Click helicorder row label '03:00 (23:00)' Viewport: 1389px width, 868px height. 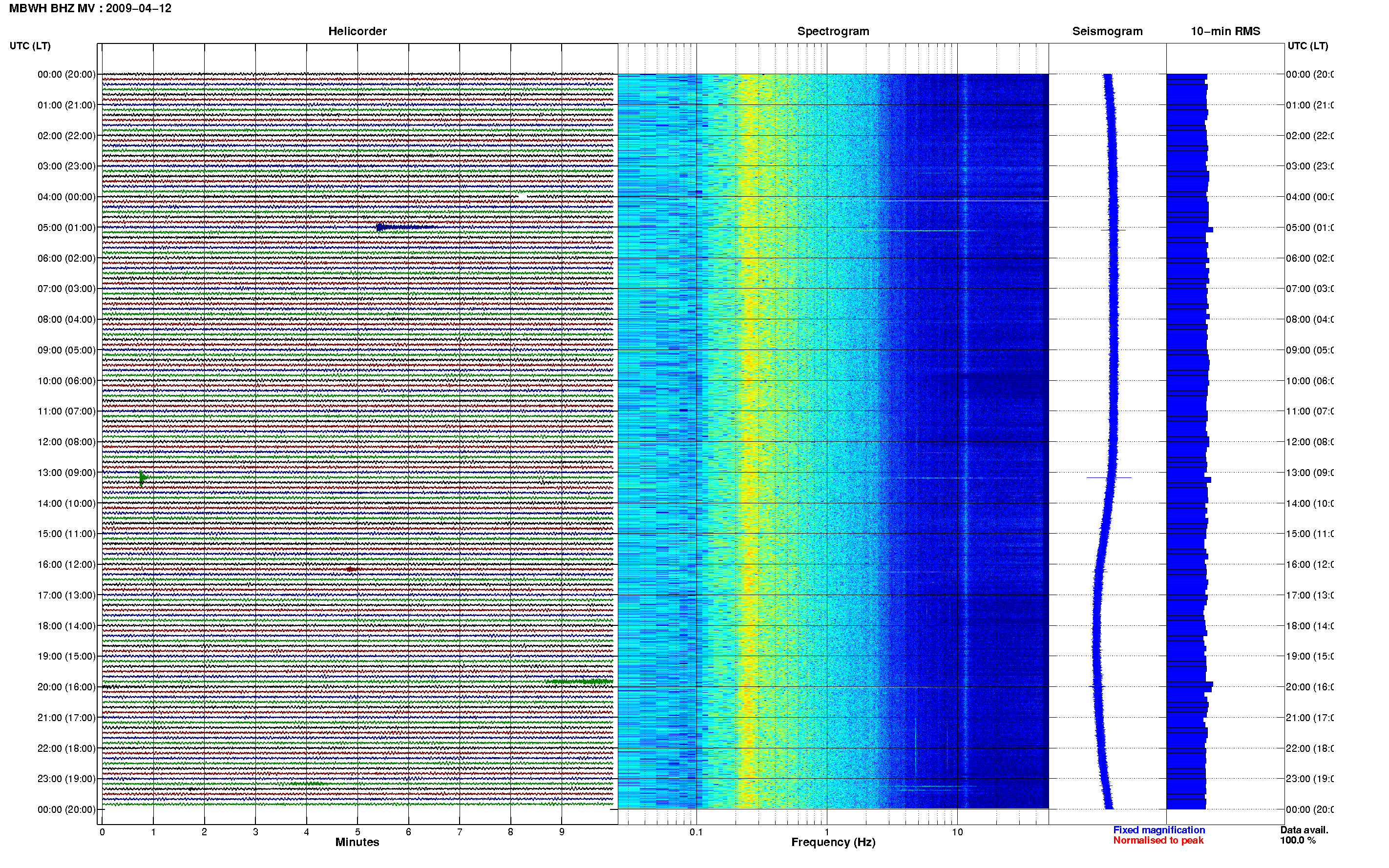click(x=66, y=166)
